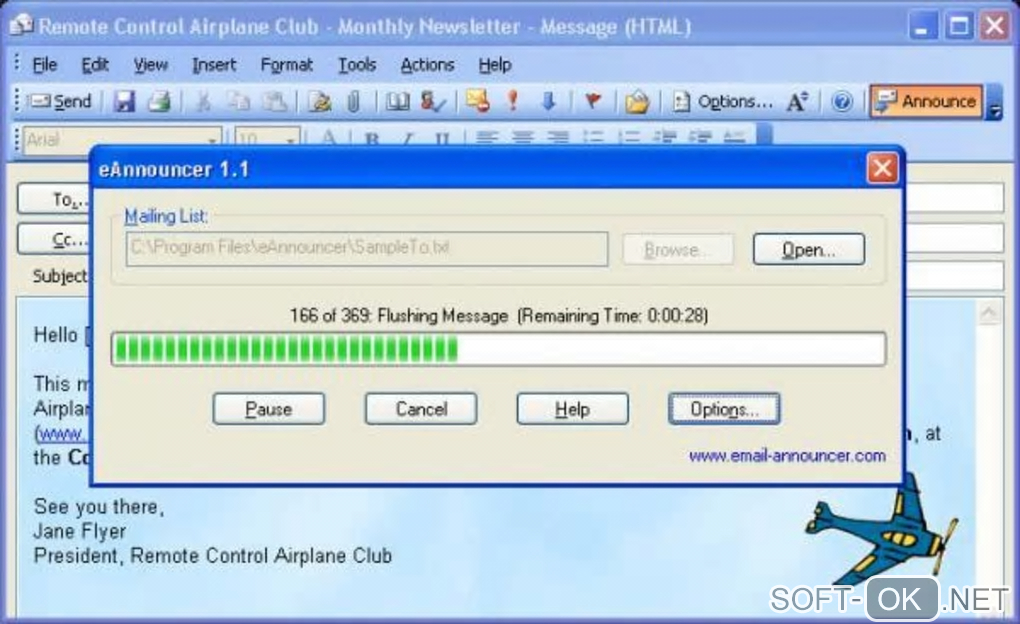Print the message using the printer icon
1020x624 pixels.
[x=159, y=102]
